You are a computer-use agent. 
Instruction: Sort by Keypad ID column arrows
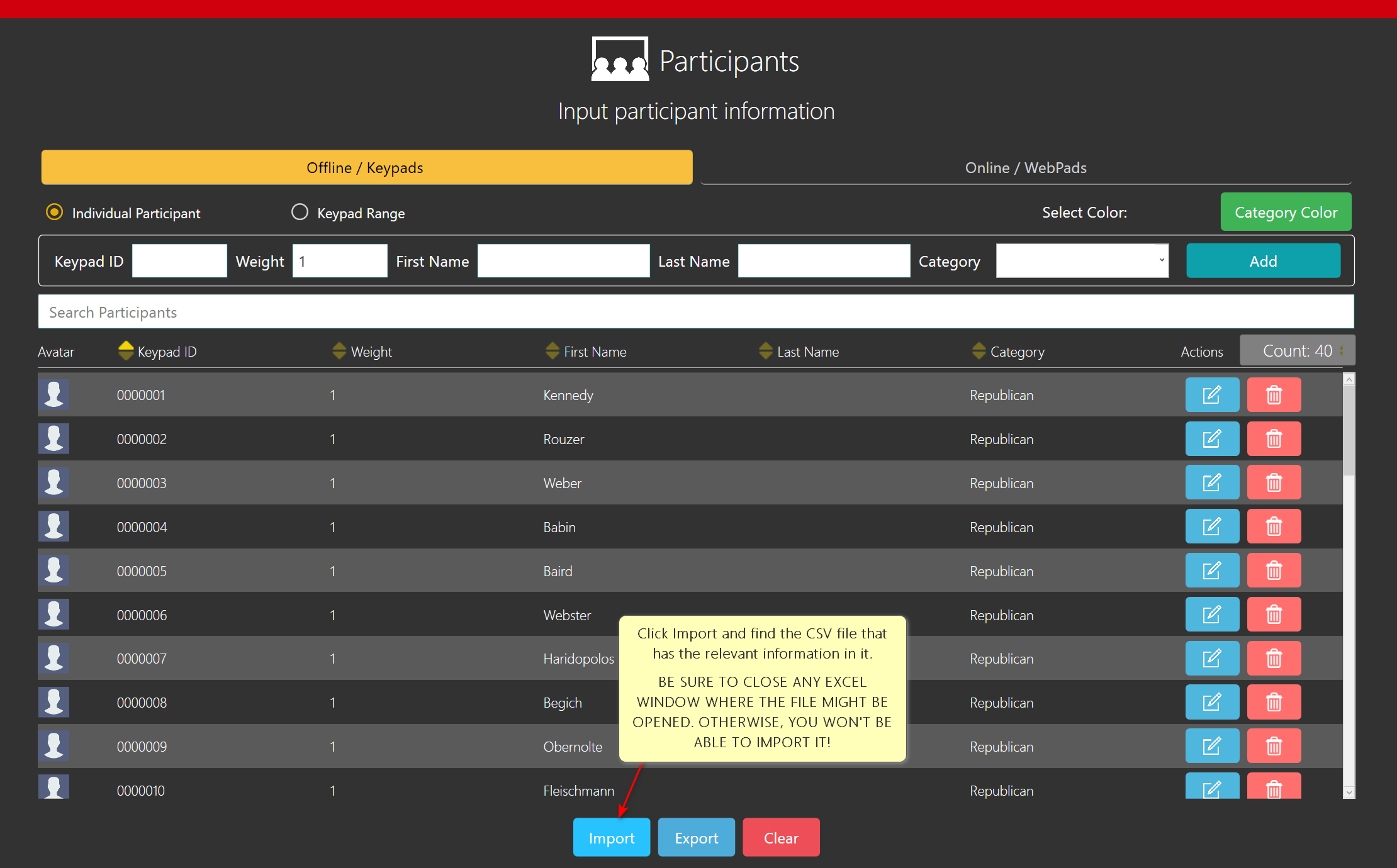(126, 351)
